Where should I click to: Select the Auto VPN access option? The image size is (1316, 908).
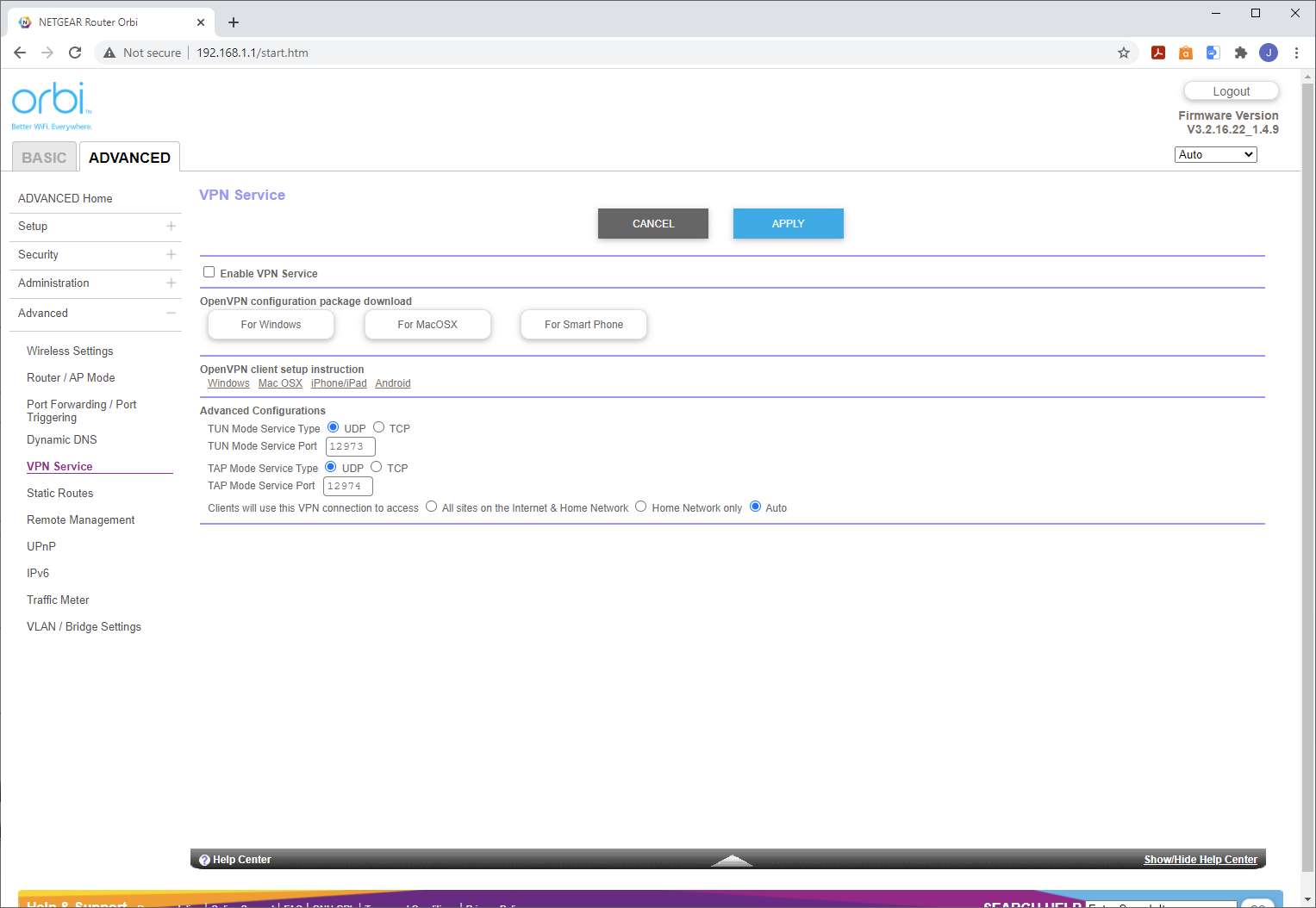[x=755, y=507]
